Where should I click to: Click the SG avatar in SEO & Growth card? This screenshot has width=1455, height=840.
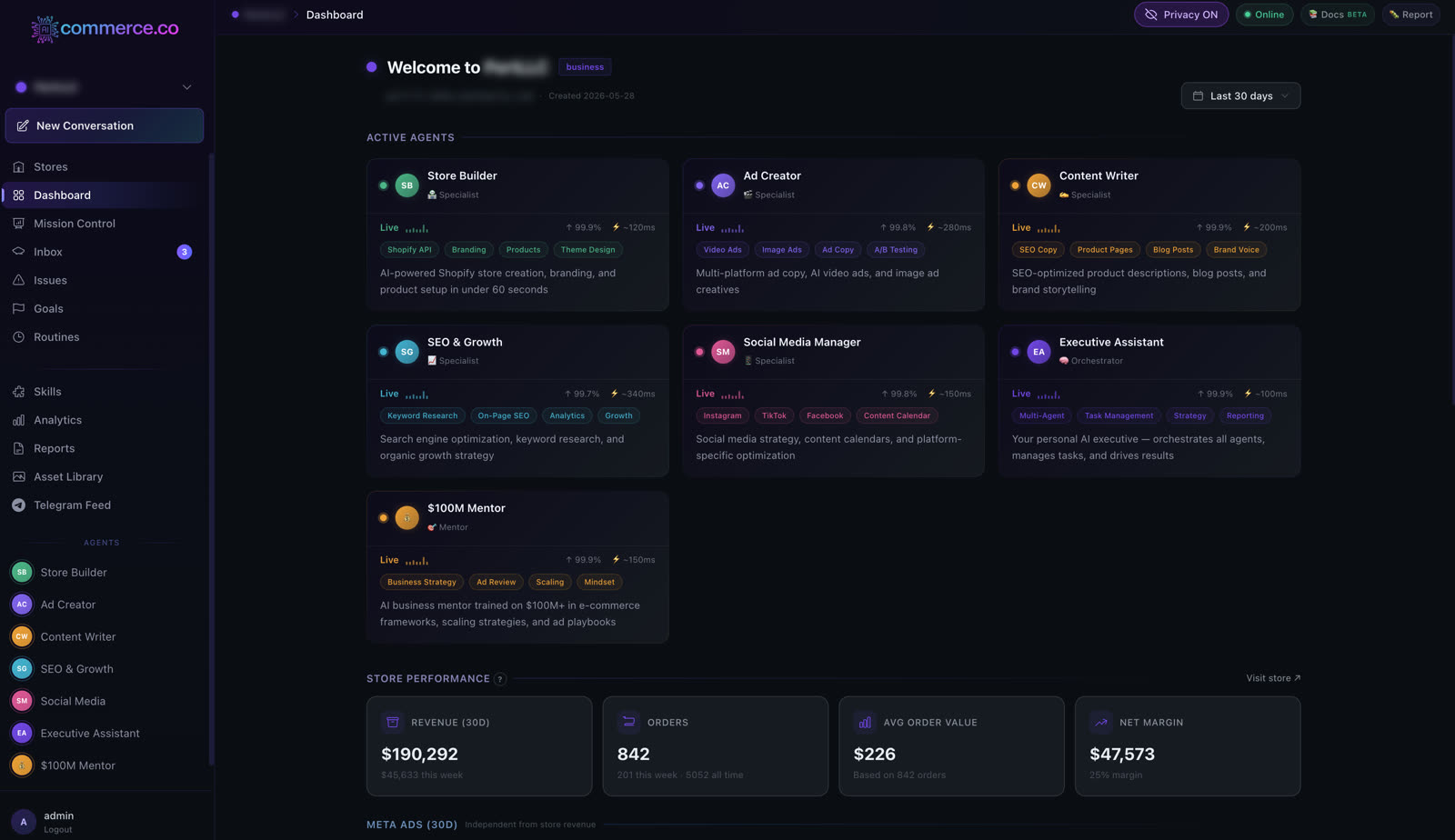(406, 352)
